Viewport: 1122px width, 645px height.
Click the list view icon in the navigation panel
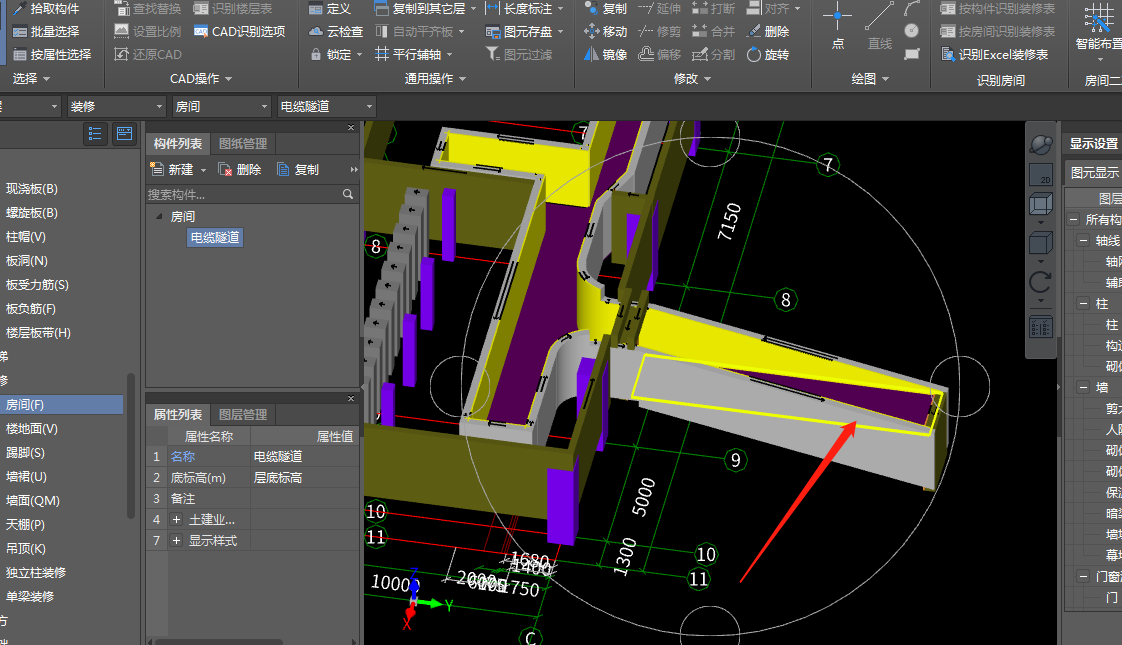tap(94, 134)
